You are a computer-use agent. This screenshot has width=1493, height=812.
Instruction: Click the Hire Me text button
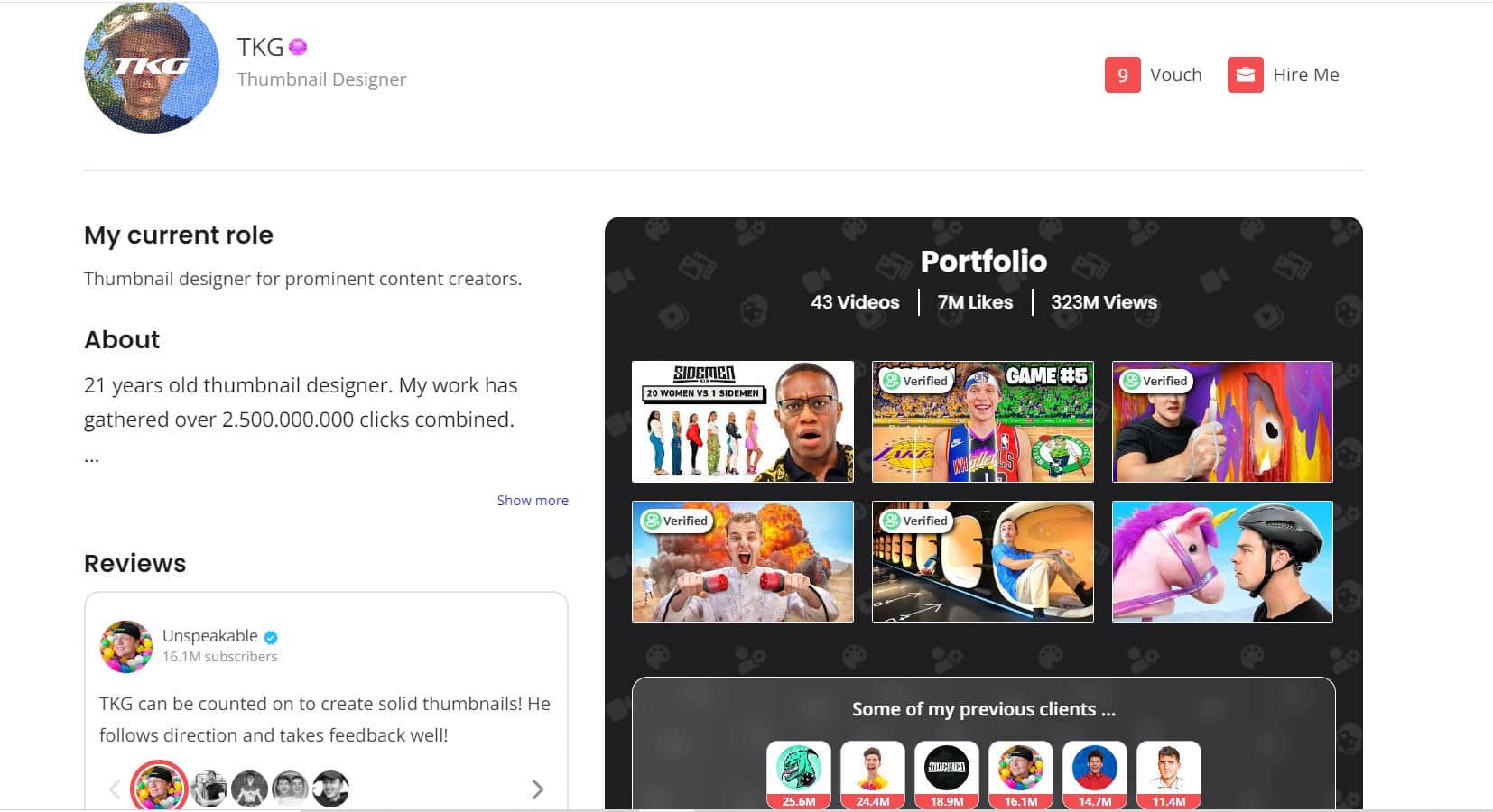tap(1305, 75)
